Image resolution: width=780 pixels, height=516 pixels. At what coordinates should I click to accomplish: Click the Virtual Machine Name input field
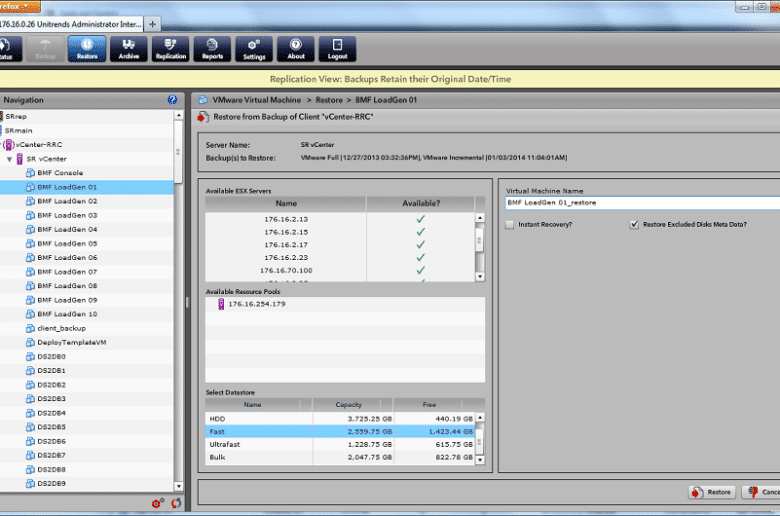[x=642, y=203]
